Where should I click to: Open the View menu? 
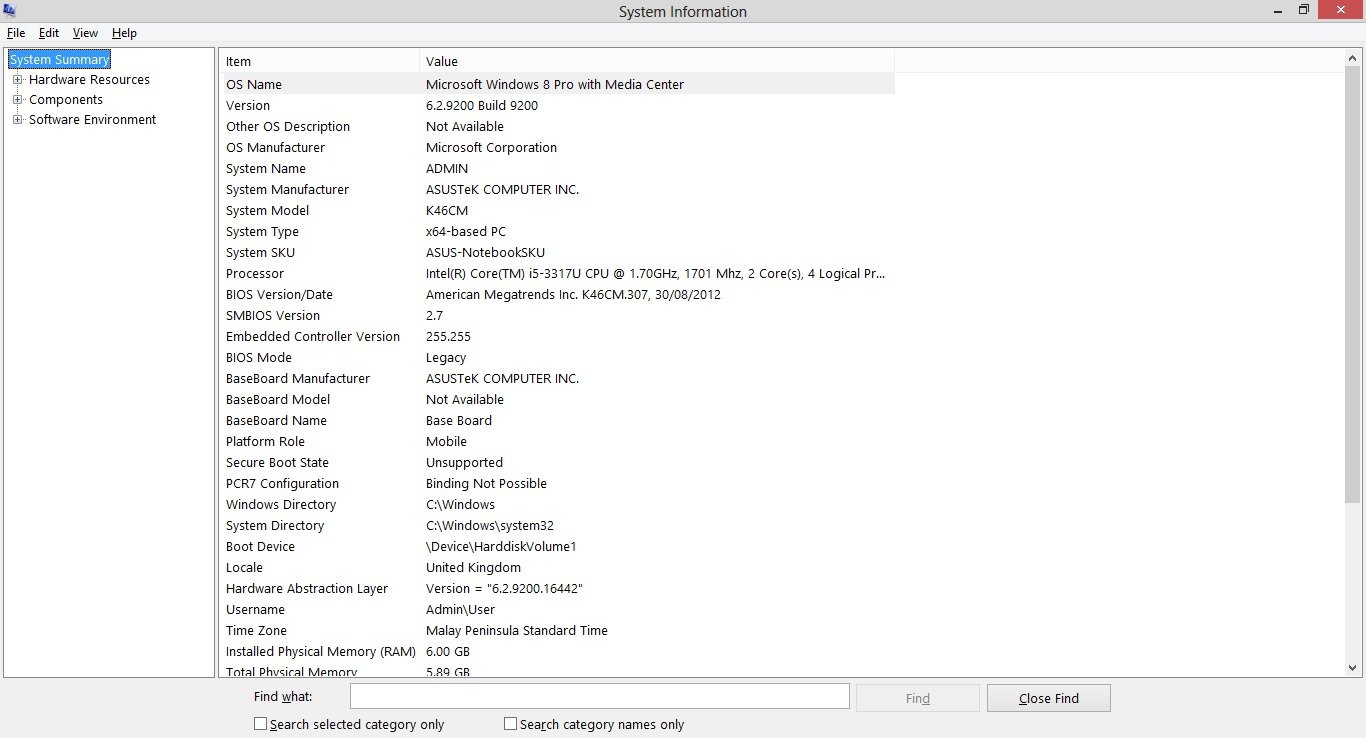pos(85,33)
